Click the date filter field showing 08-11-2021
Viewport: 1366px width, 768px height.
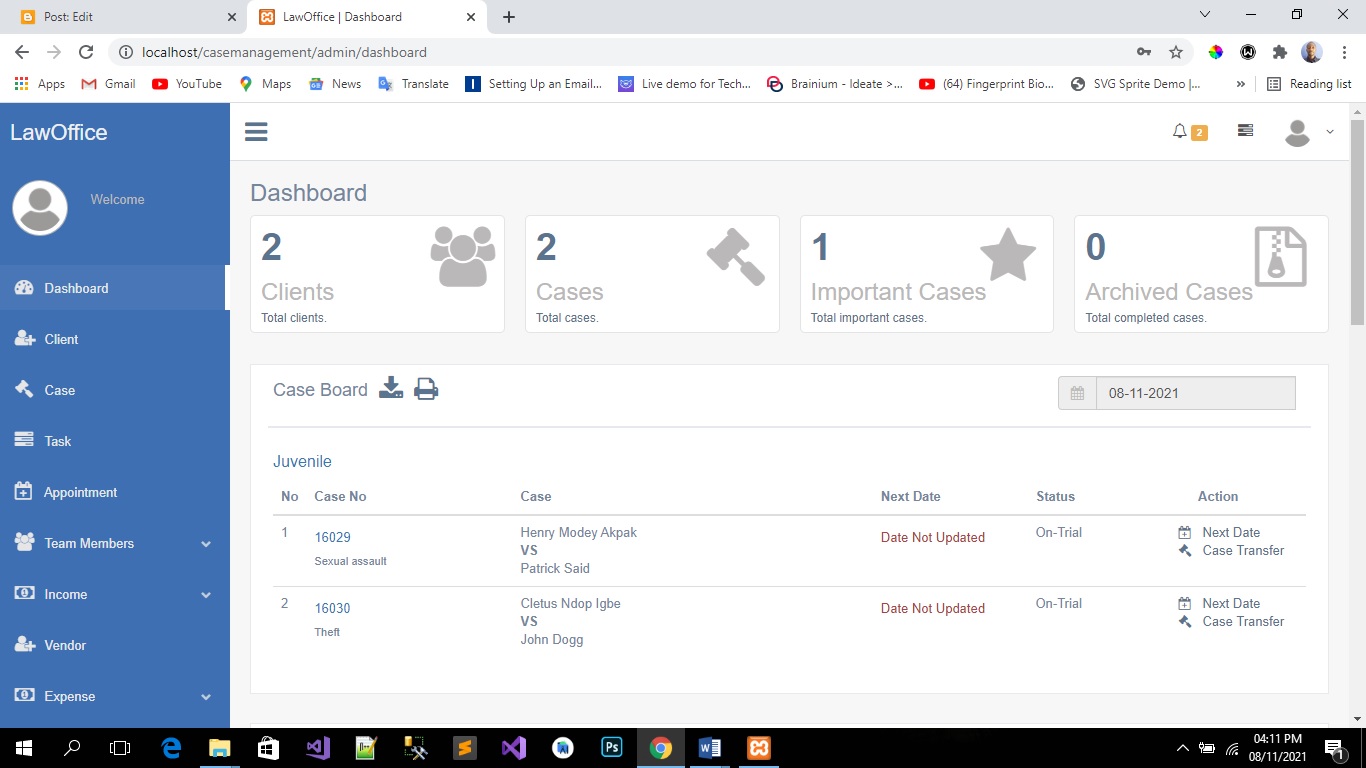(x=1196, y=393)
